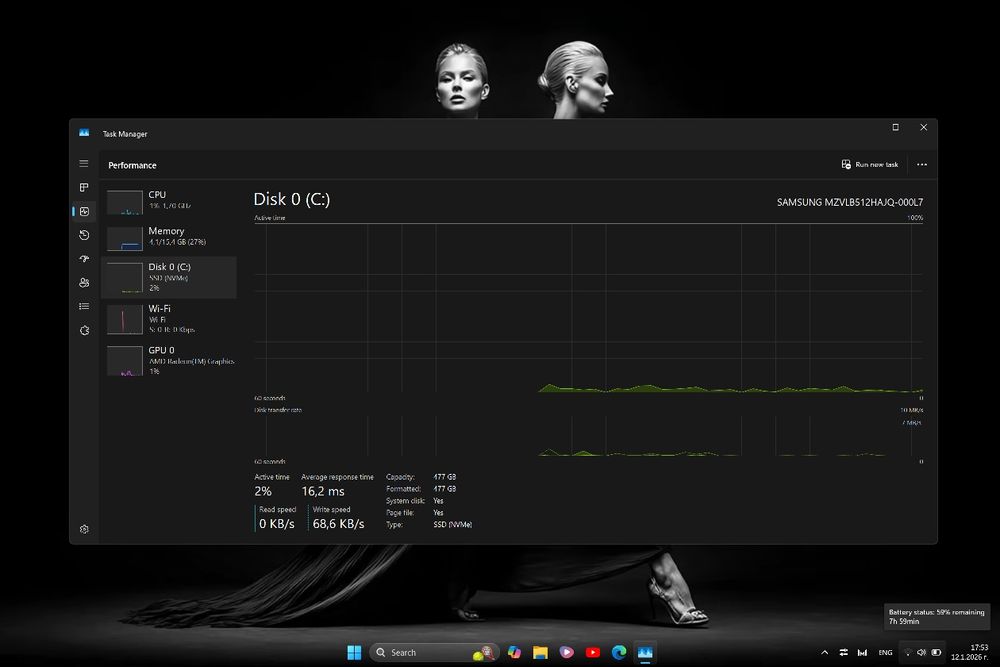Viewport: 1000px width, 667px height.
Task: Open the Processes page in Task Manager
Action: pyautogui.click(x=84, y=187)
